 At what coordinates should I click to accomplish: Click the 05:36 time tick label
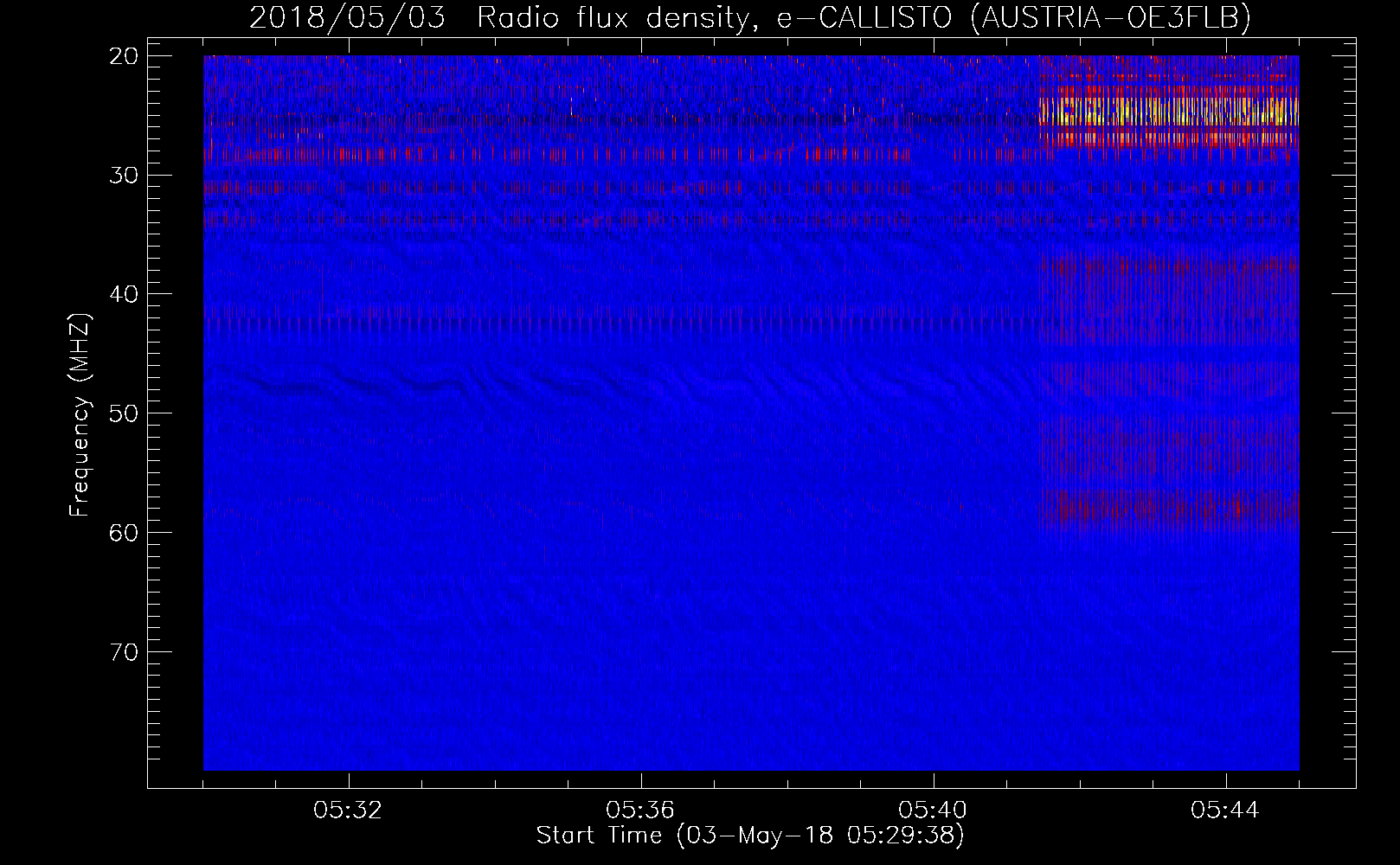tap(640, 811)
